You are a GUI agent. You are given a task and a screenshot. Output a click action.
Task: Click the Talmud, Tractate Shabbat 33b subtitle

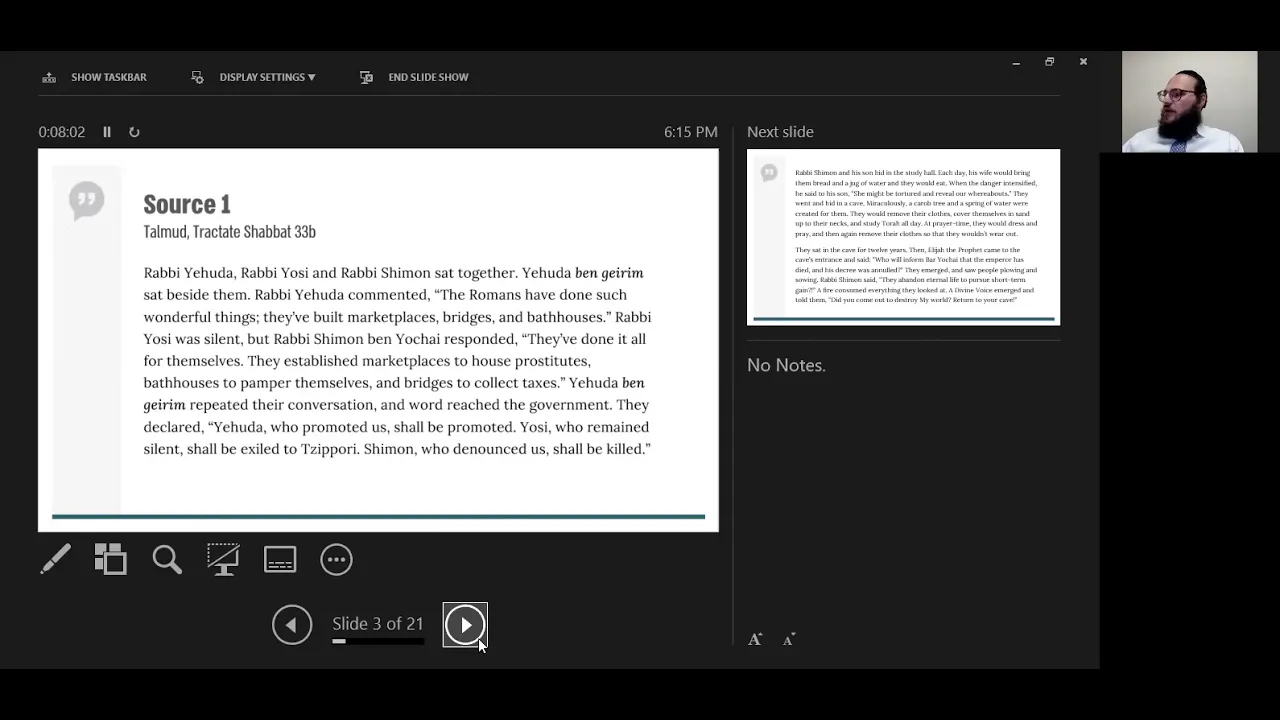[x=229, y=232]
